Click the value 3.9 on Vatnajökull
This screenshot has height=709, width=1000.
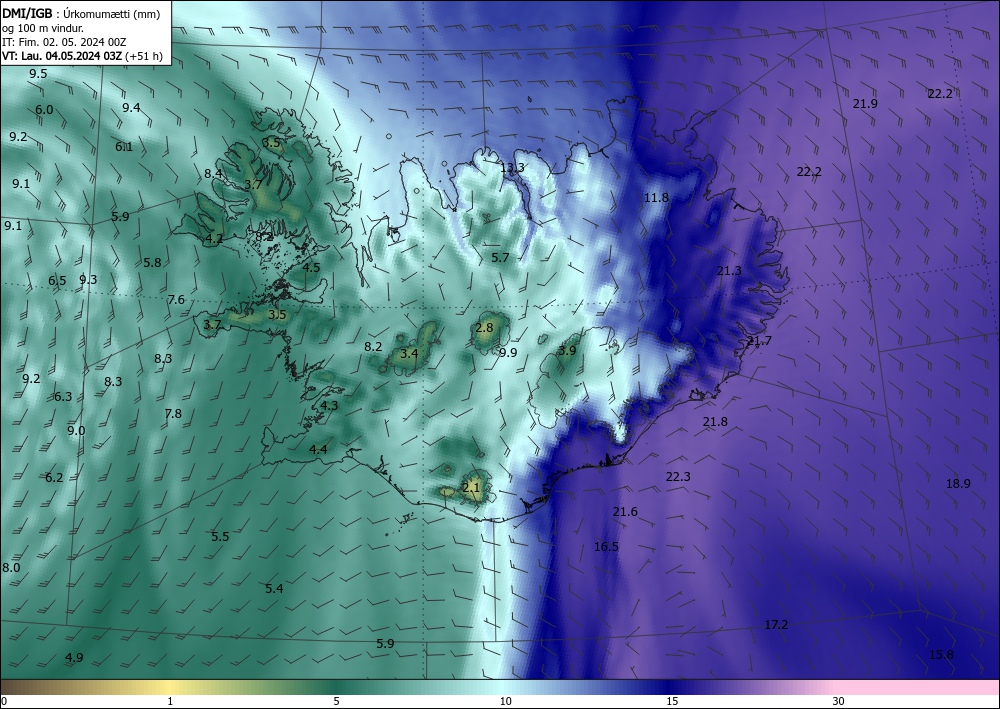coord(567,351)
